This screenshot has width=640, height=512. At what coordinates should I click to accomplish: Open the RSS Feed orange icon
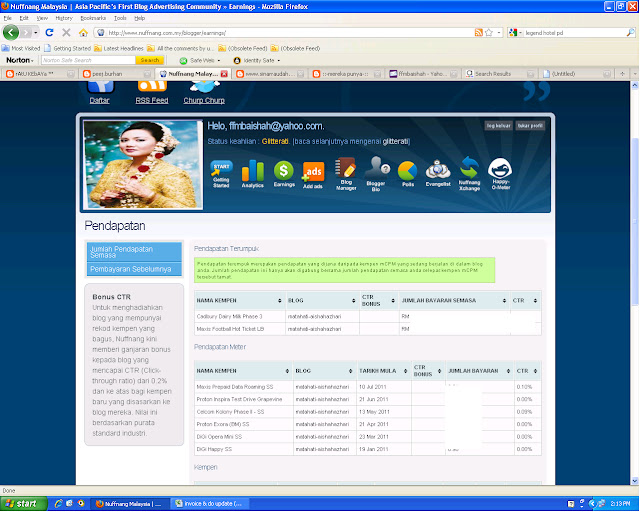point(152,86)
